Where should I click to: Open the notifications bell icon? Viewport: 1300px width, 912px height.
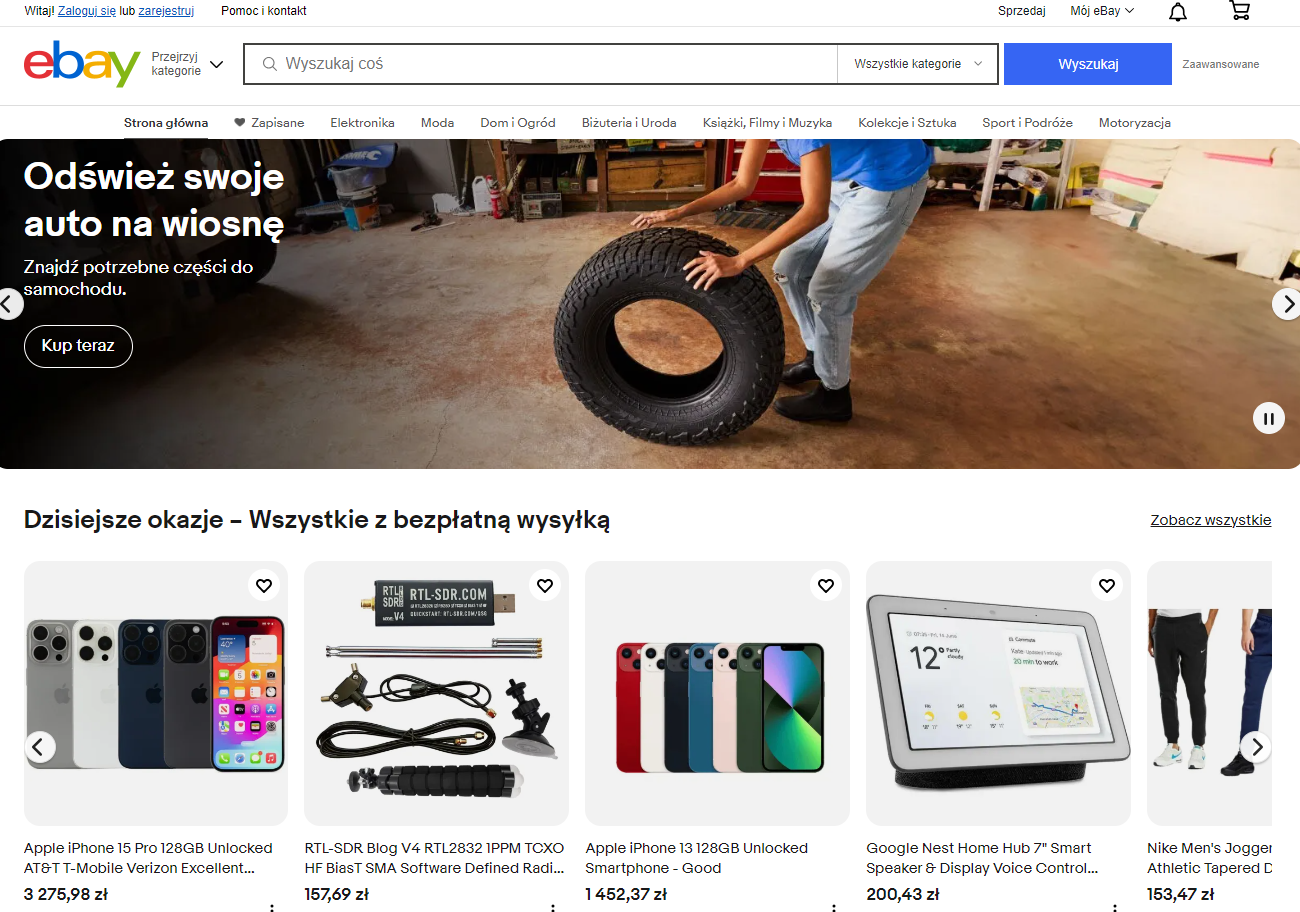[x=1178, y=11]
